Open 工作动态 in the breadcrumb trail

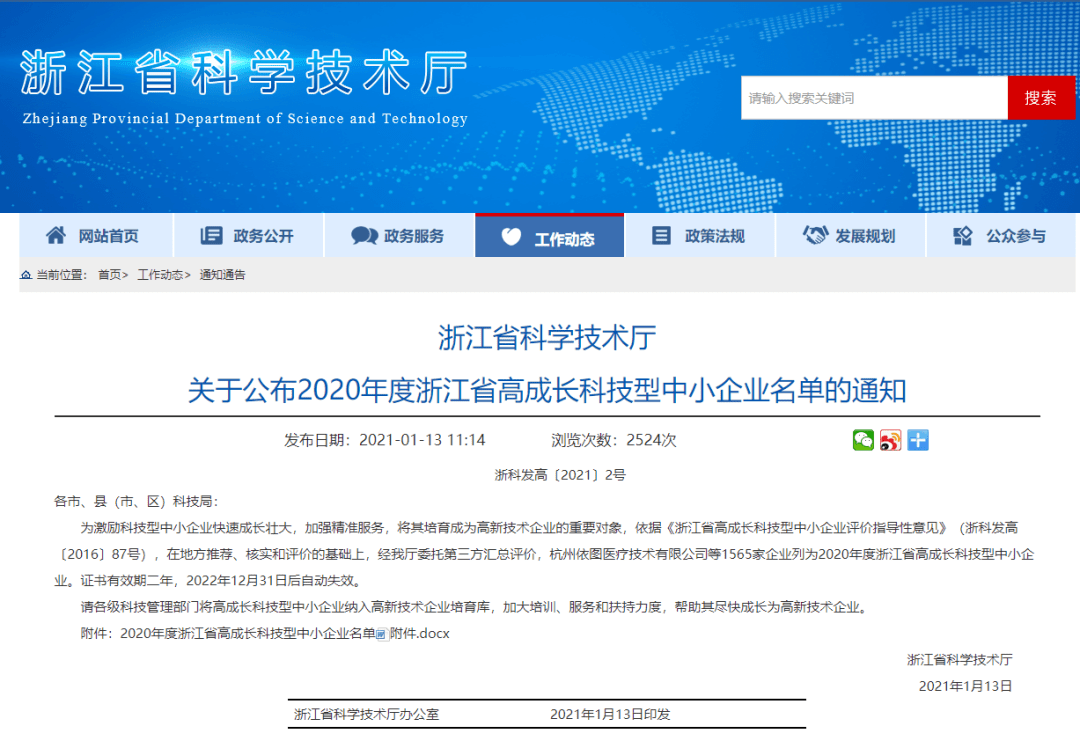160,275
